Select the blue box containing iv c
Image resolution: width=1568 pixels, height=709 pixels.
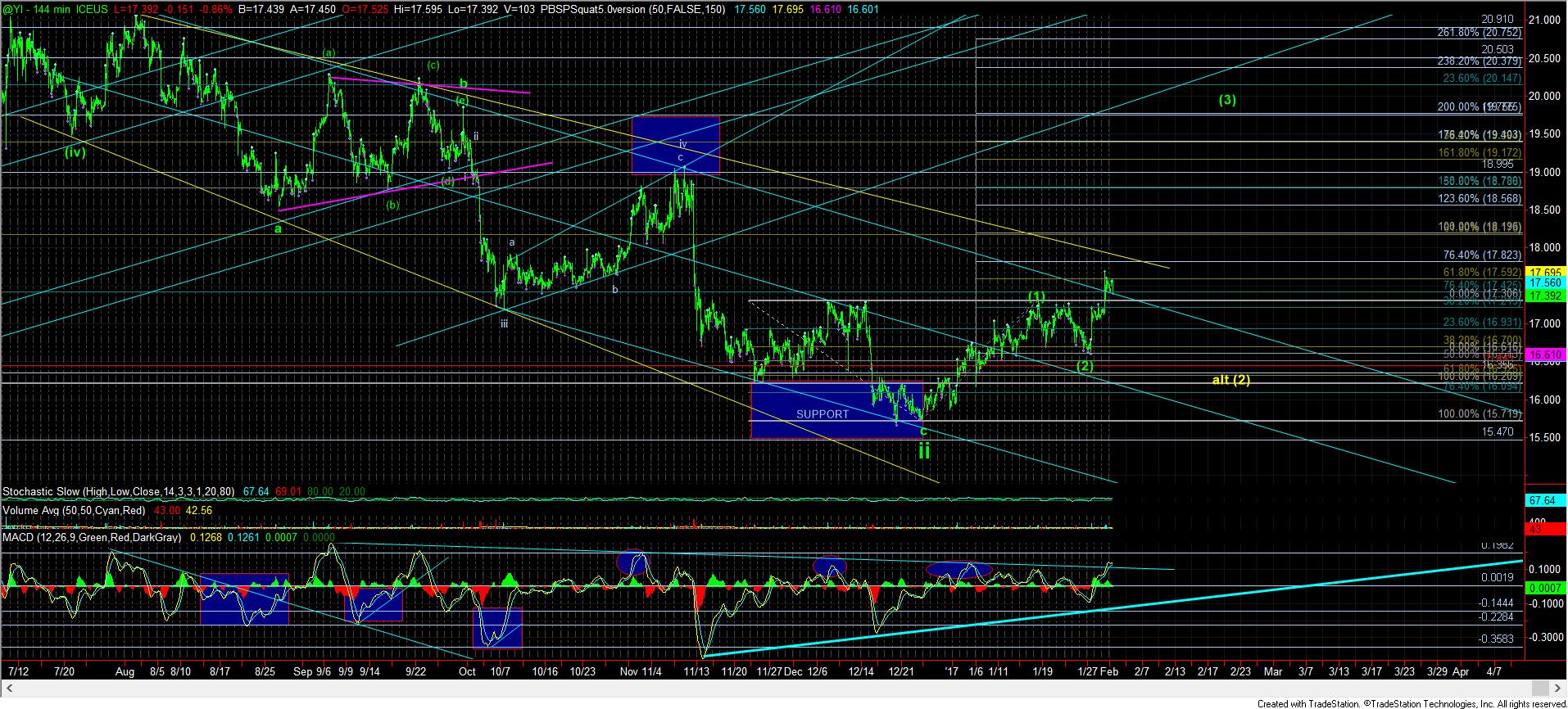click(x=676, y=144)
